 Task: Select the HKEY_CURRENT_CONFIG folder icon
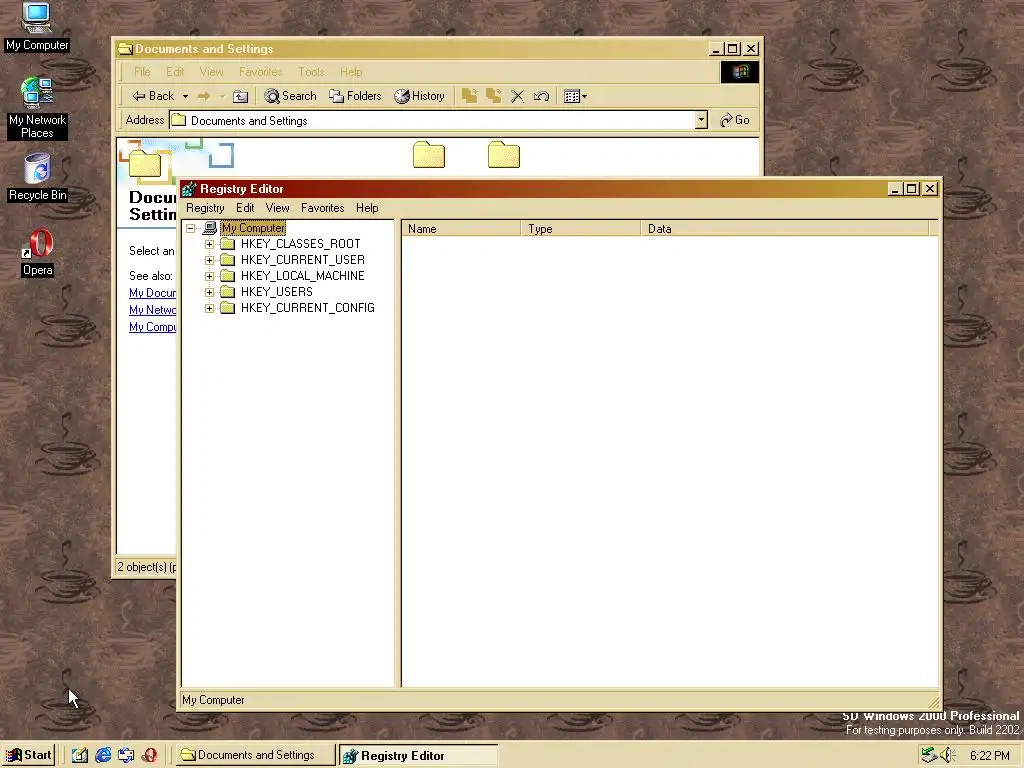[x=227, y=308]
